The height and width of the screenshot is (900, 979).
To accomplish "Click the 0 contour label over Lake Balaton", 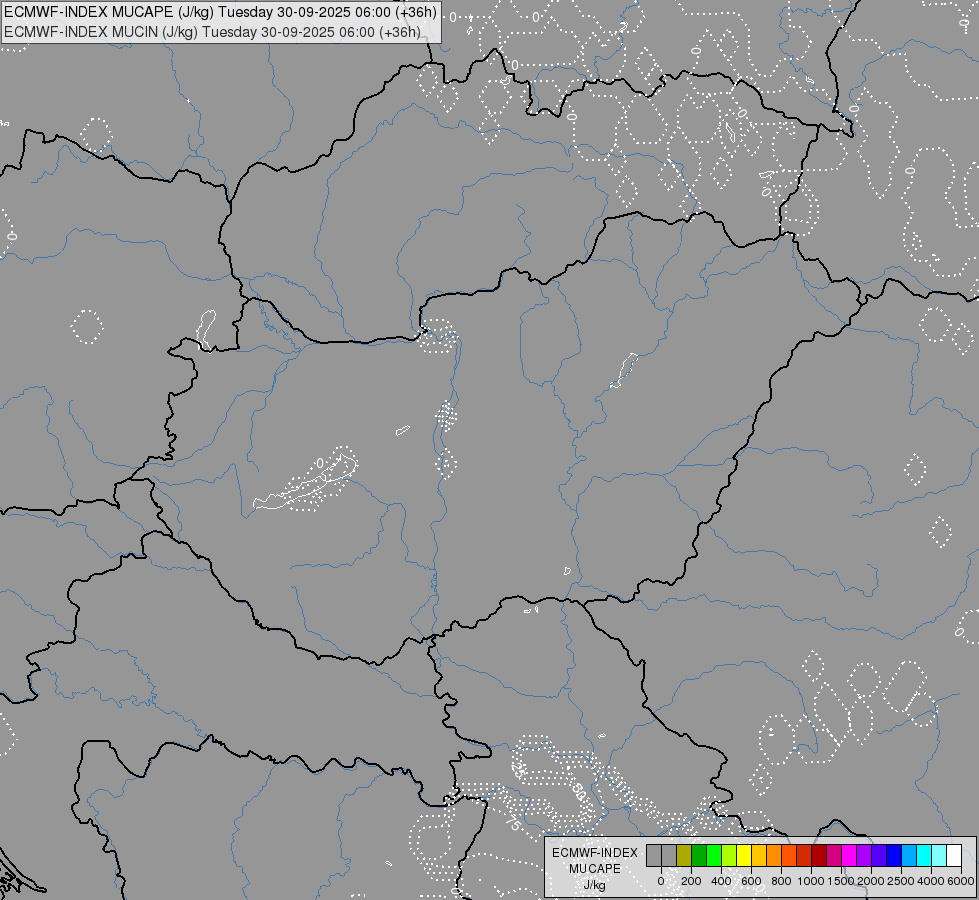I will [x=320, y=463].
